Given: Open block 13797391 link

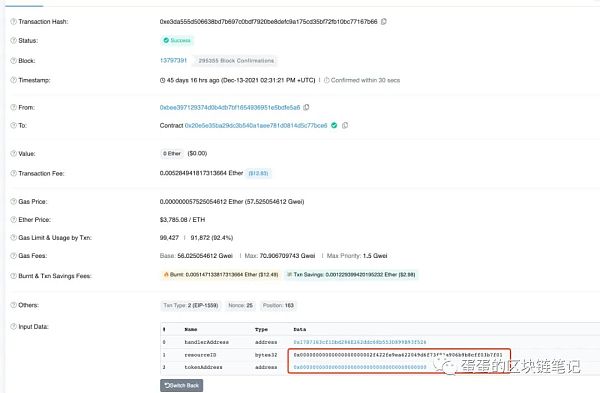Looking at the screenshot, I should 173,60.
